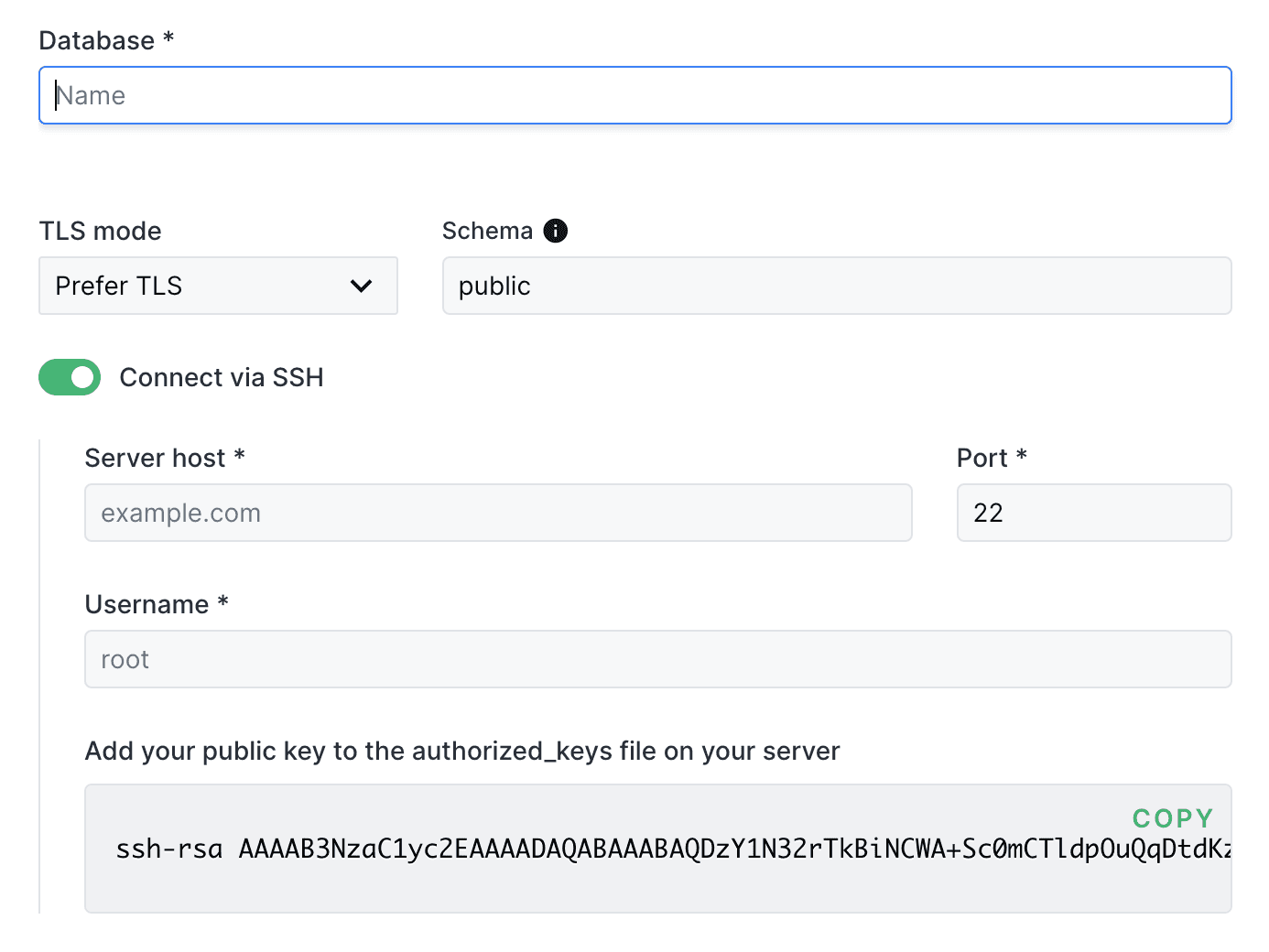Click the Database label

point(106,40)
